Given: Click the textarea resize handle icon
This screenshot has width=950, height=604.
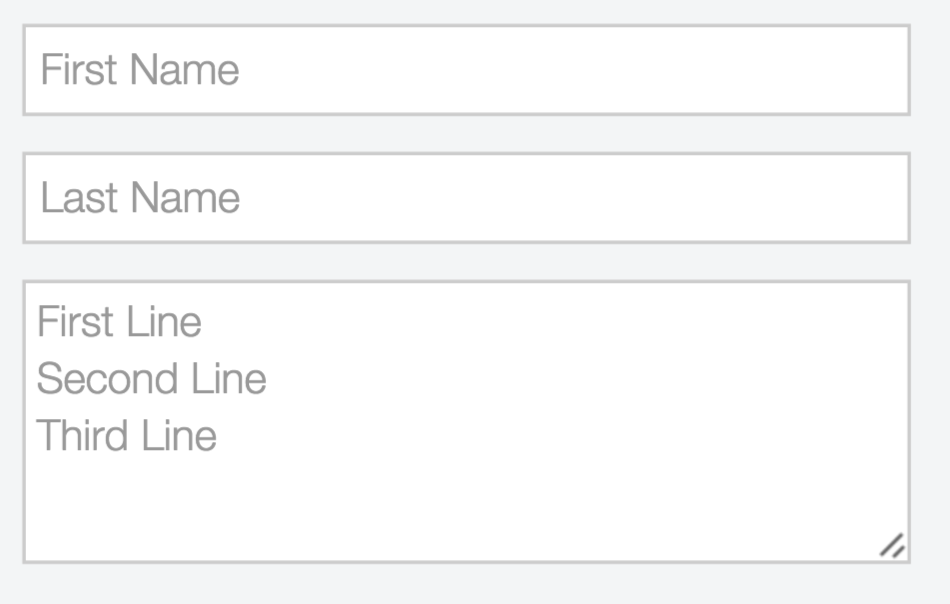Looking at the screenshot, I should point(892,546).
